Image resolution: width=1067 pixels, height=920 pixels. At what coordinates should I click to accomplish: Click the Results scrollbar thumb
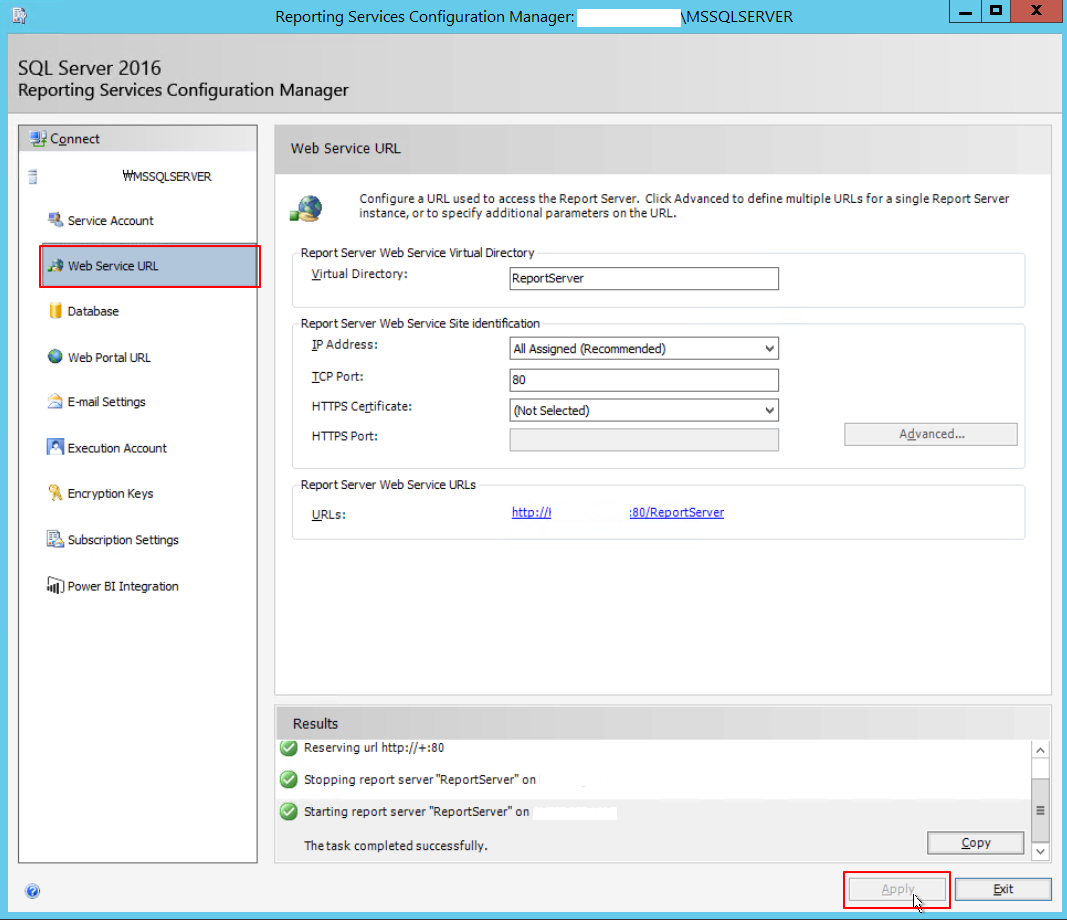tap(1040, 810)
